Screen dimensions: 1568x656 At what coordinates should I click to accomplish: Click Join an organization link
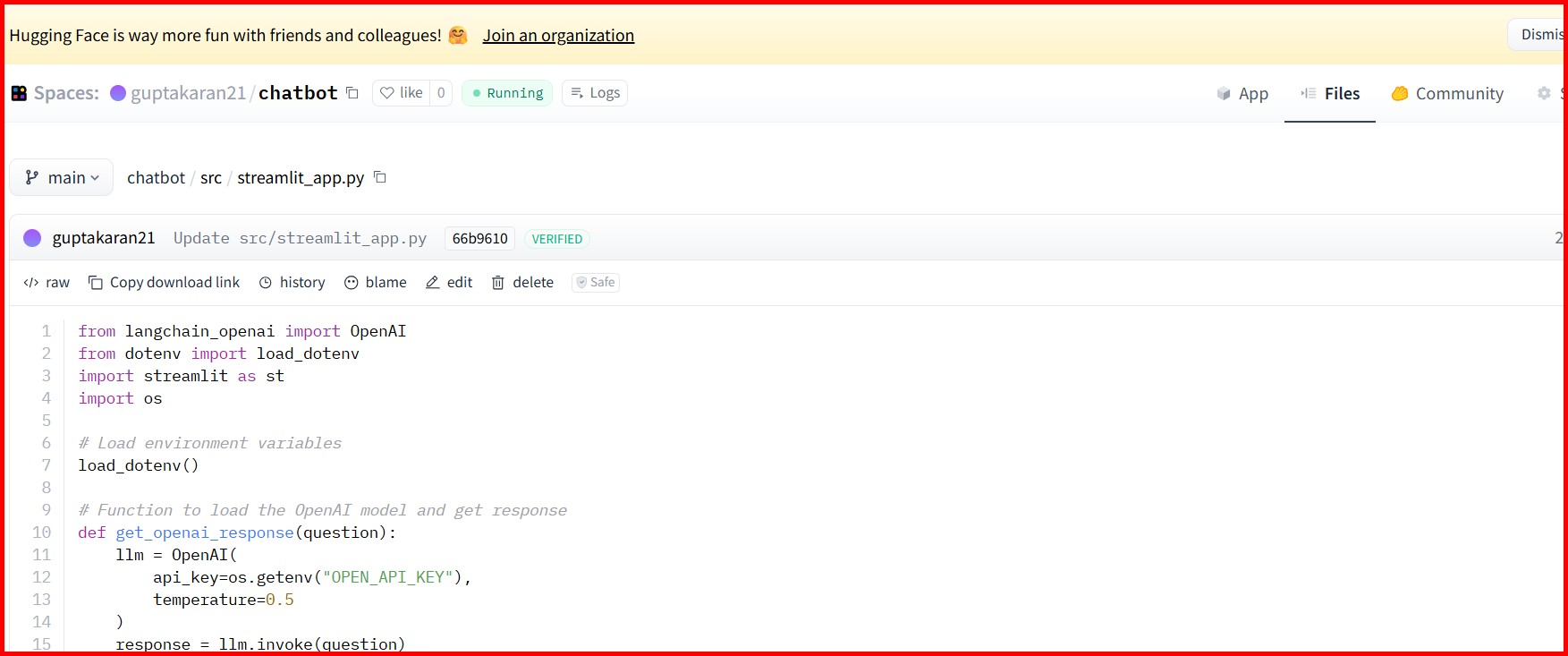pos(558,36)
